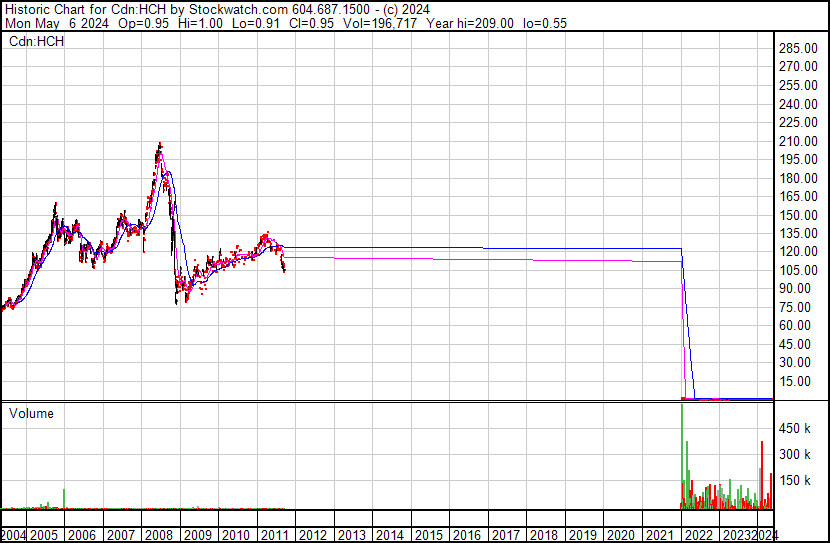Click the 2011 year label on the time axis

pos(273,535)
